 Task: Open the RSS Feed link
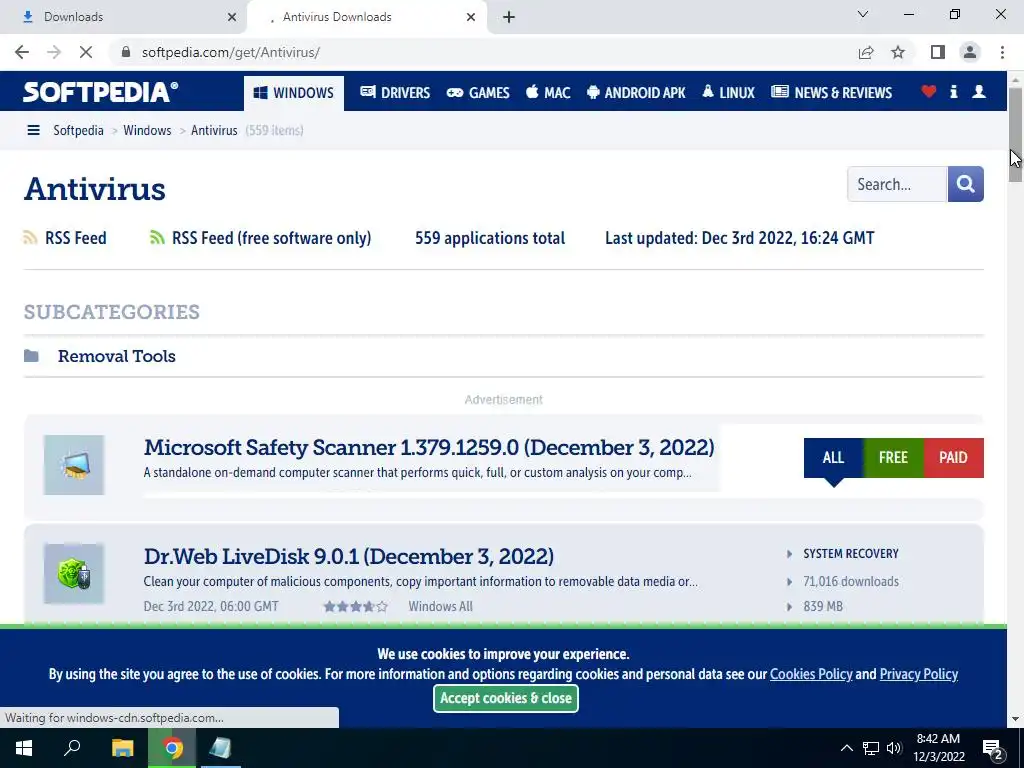(x=76, y=238)
